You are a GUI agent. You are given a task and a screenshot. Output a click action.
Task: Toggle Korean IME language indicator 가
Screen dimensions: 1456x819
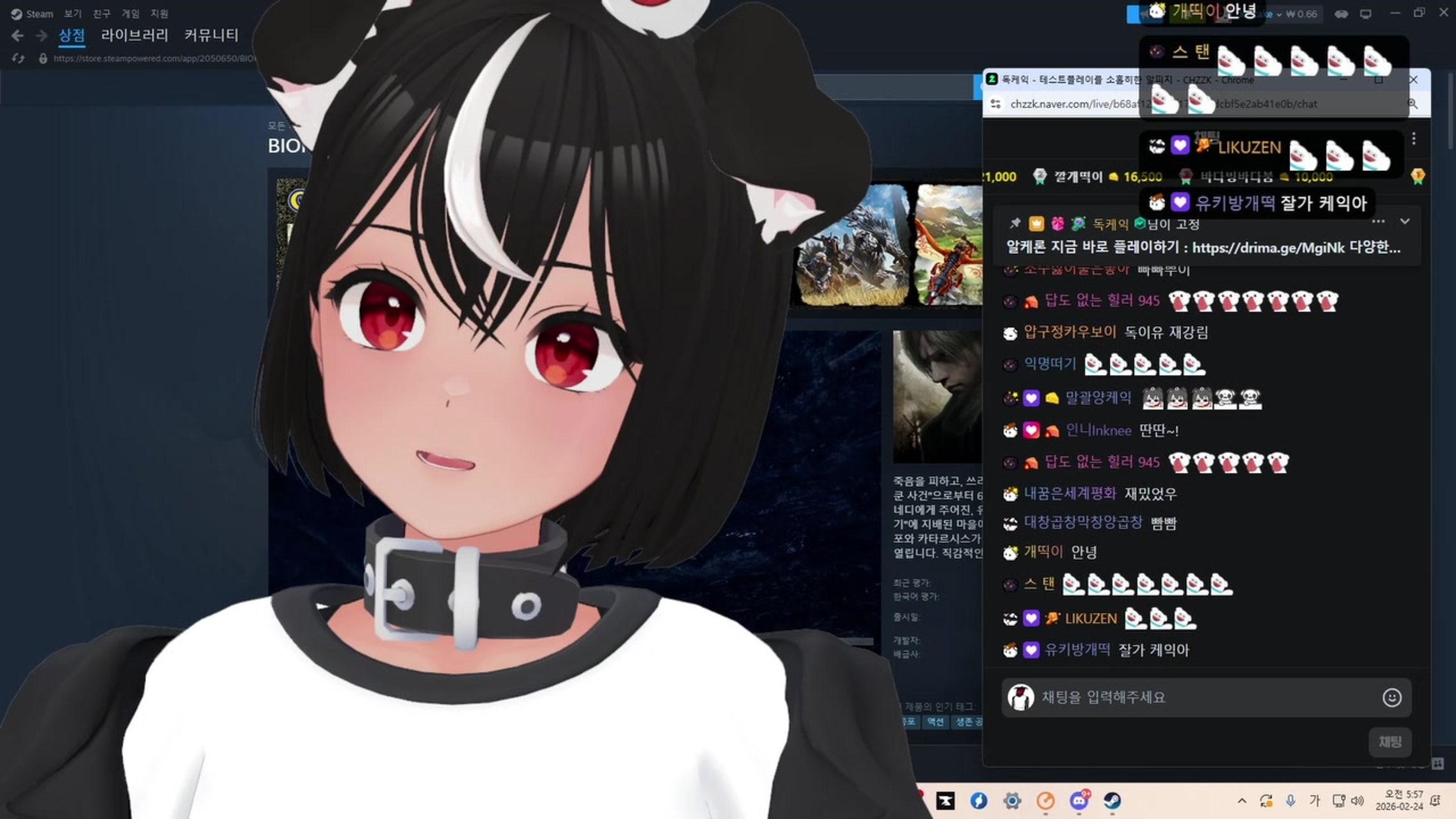1315,800
